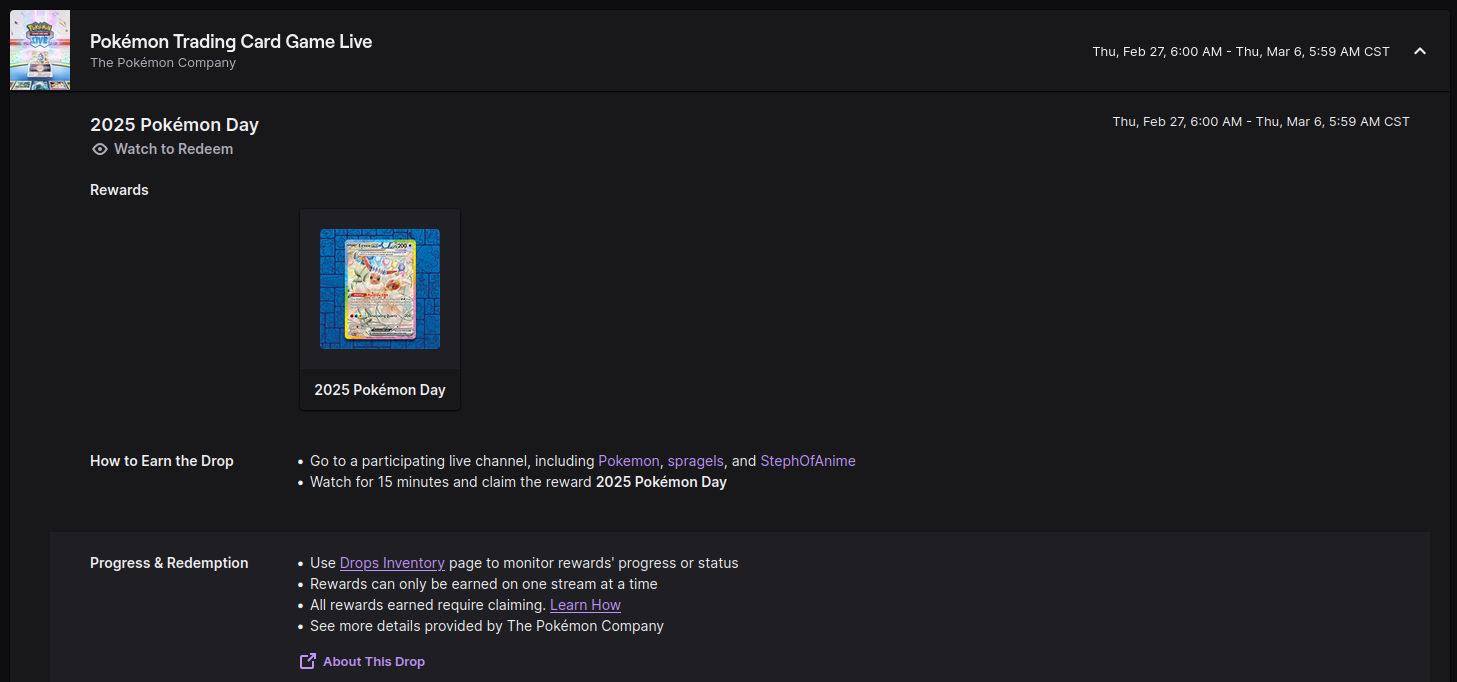Screen dimensions: 1457x682
Task: Click the Rewards section label
Action: pyautogui.click(x=119, y=190)
